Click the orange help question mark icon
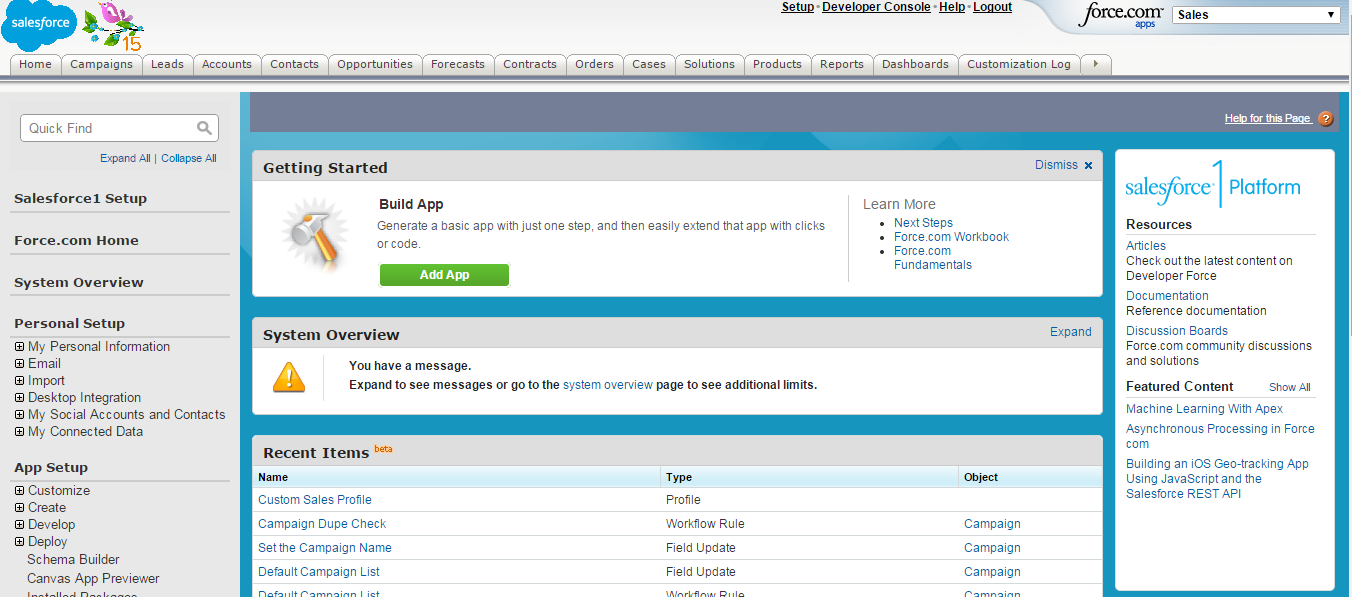The image size is (1352, 597). point(1326,118)
